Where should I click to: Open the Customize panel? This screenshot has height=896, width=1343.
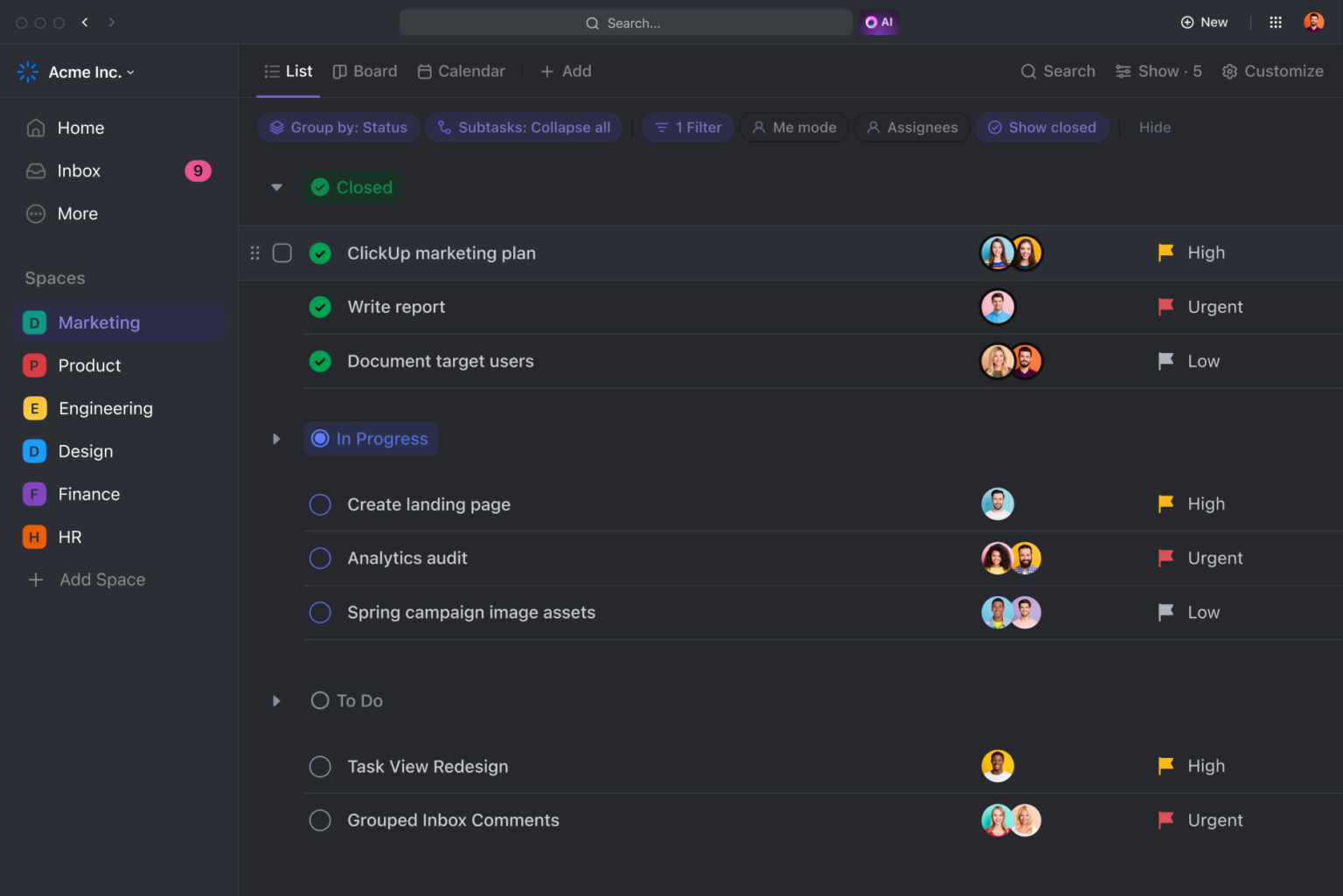click(1273, 71)
